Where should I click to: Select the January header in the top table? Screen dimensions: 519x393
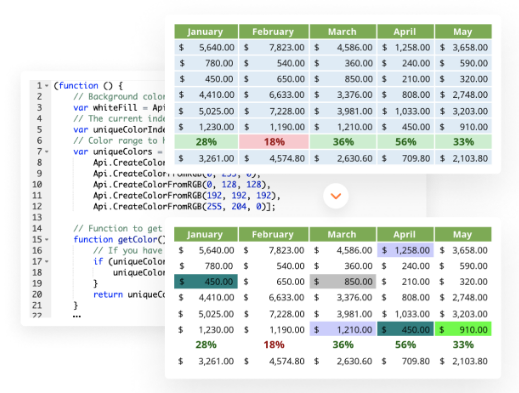point(206,32)
